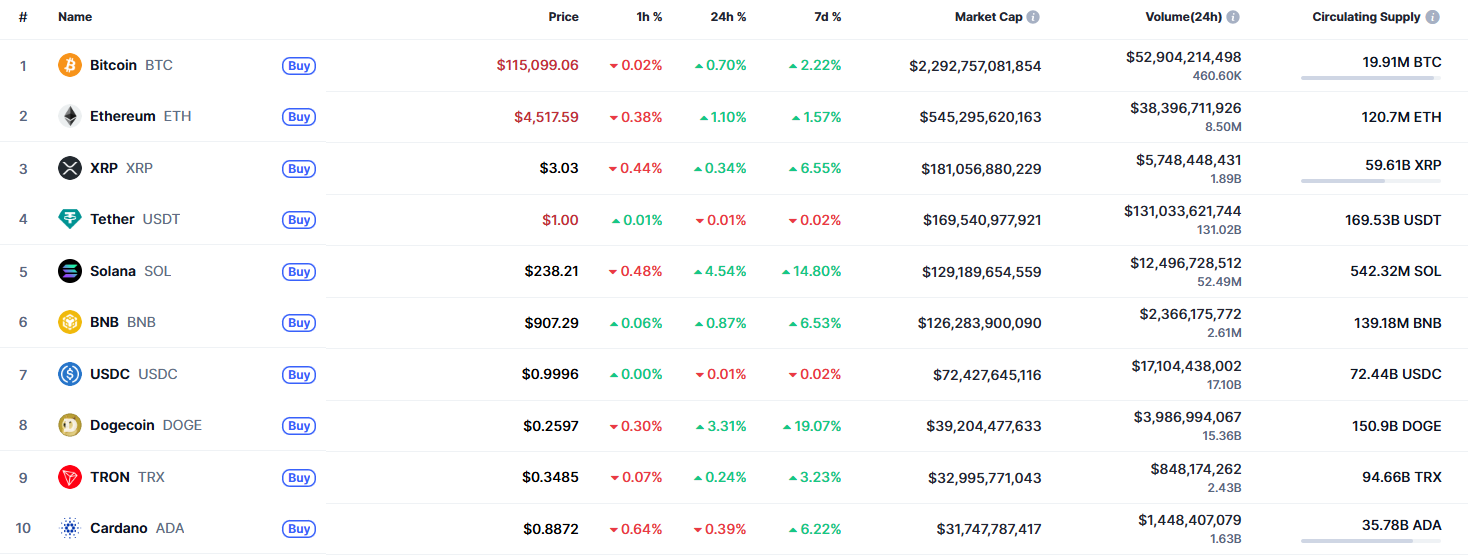Click the XRP logo icon
The width and height of the screenshot is (1468, 555).
coord(70,168)
